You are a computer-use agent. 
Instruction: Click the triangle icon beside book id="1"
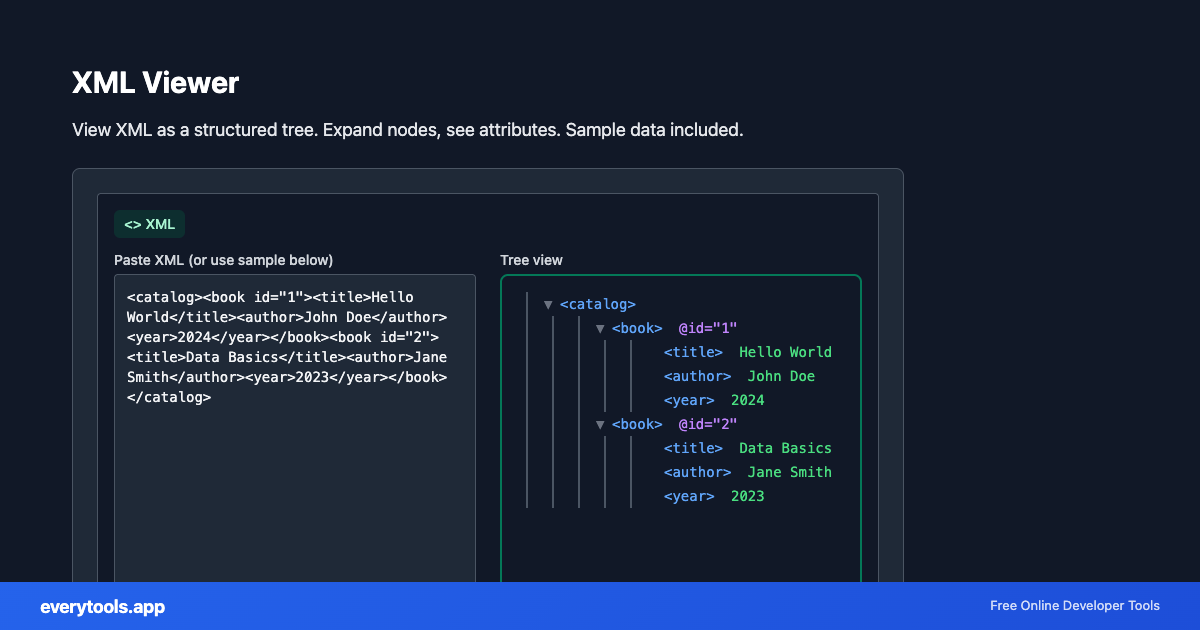[599, 328]
